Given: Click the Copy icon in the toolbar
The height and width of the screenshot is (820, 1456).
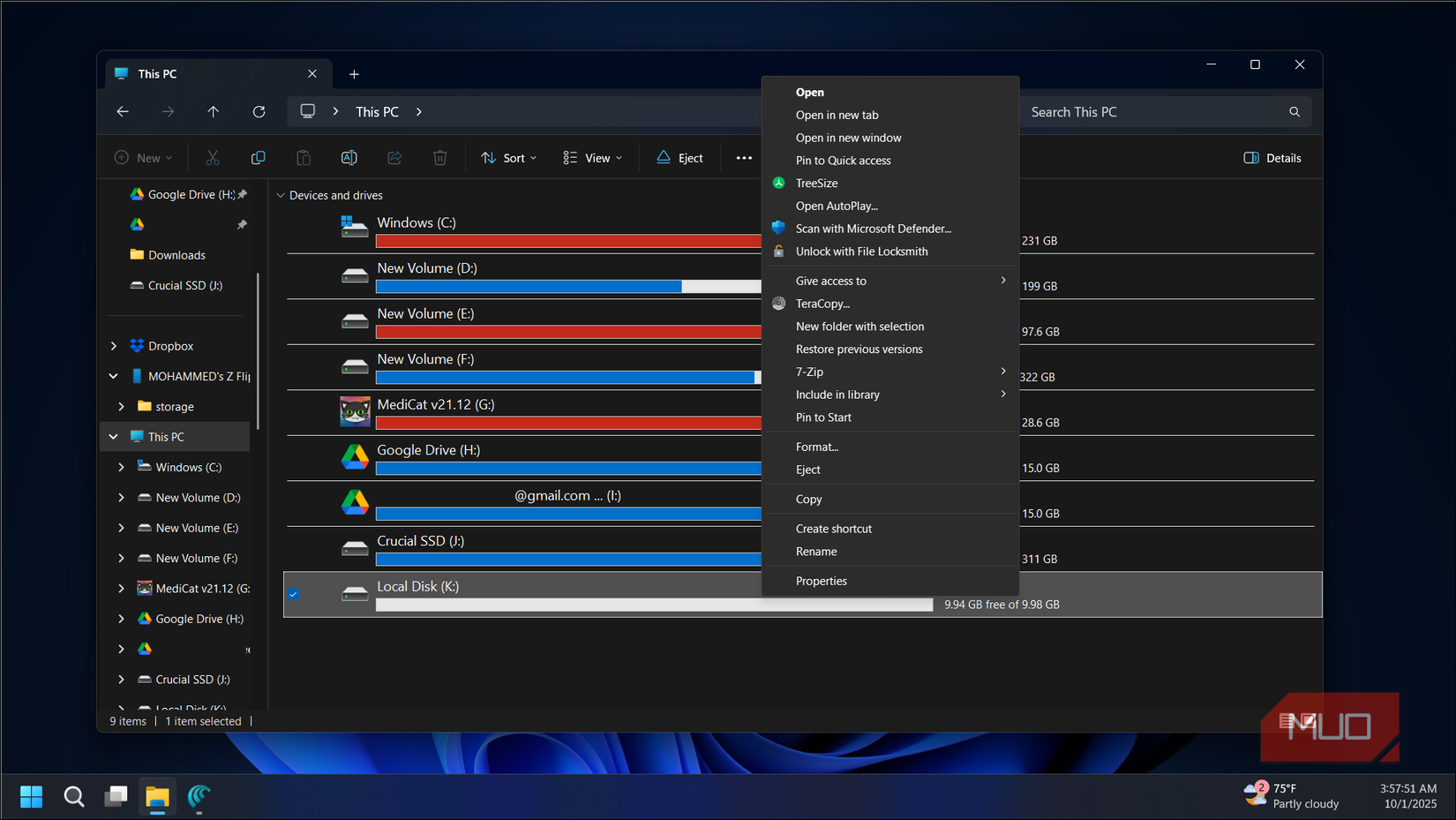Looking at the screenshot, I should click(258, 157).
